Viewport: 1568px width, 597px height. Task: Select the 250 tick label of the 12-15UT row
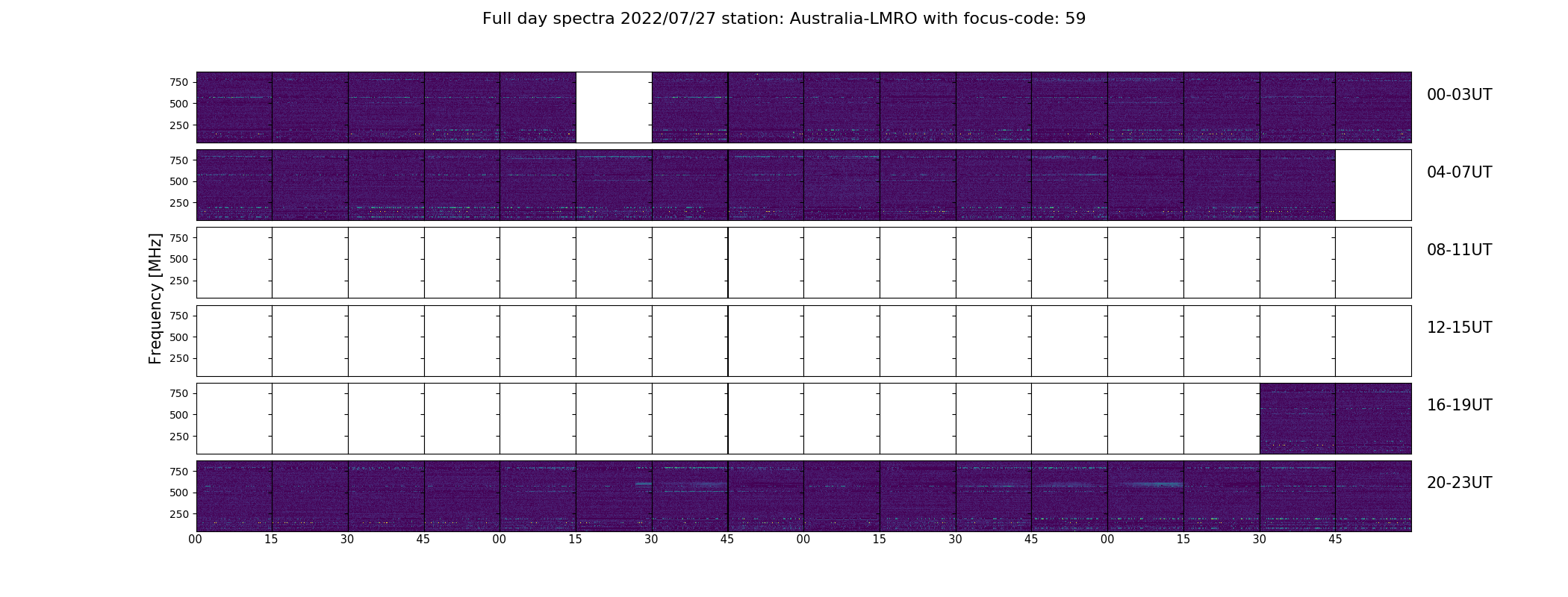point(178,358)
